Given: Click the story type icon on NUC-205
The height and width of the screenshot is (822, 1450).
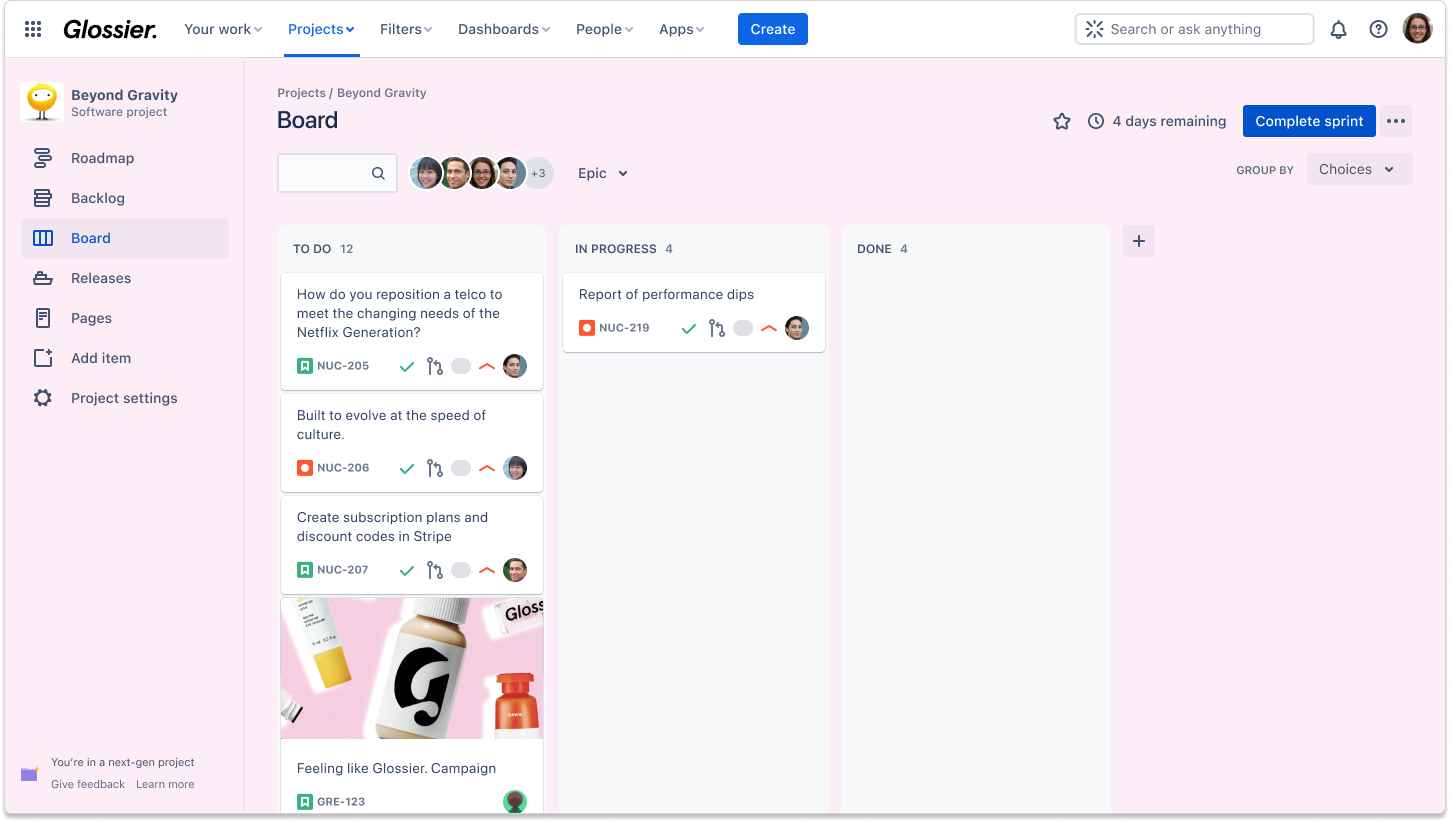Looking at the screenshot, I should [305, 366].
